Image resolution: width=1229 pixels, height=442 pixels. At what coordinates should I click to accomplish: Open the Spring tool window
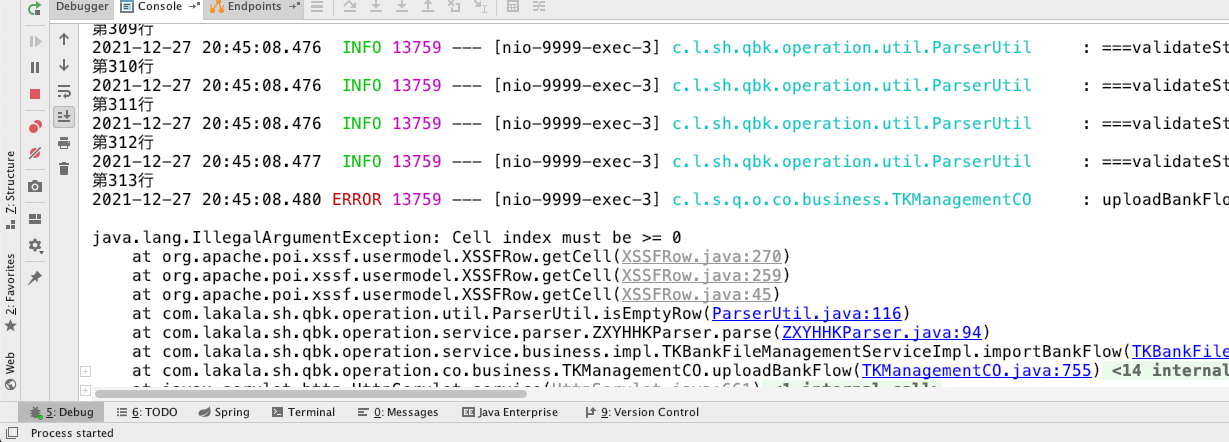pos(222,412)
